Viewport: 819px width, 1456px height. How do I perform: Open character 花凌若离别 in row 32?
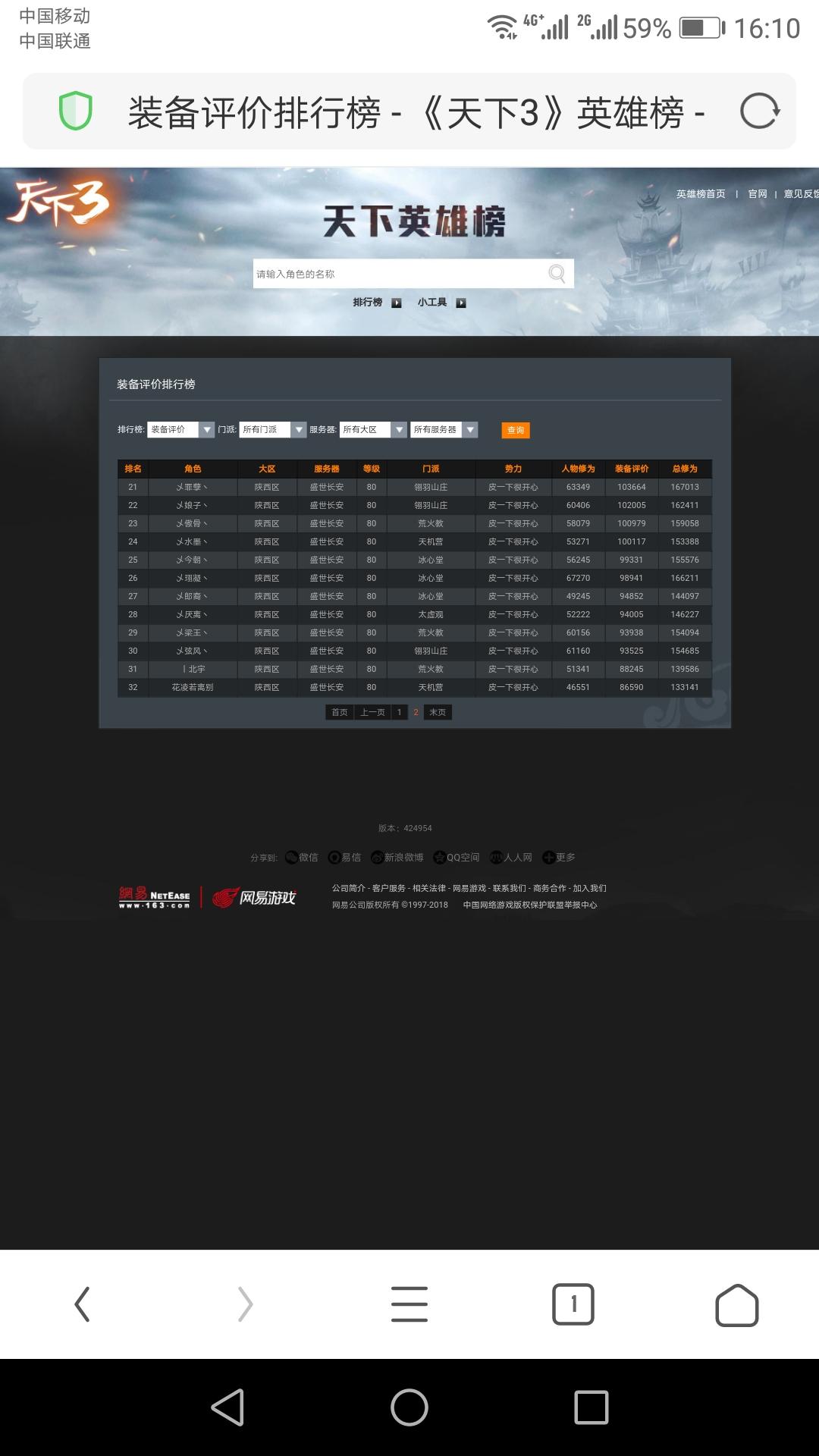193,687
